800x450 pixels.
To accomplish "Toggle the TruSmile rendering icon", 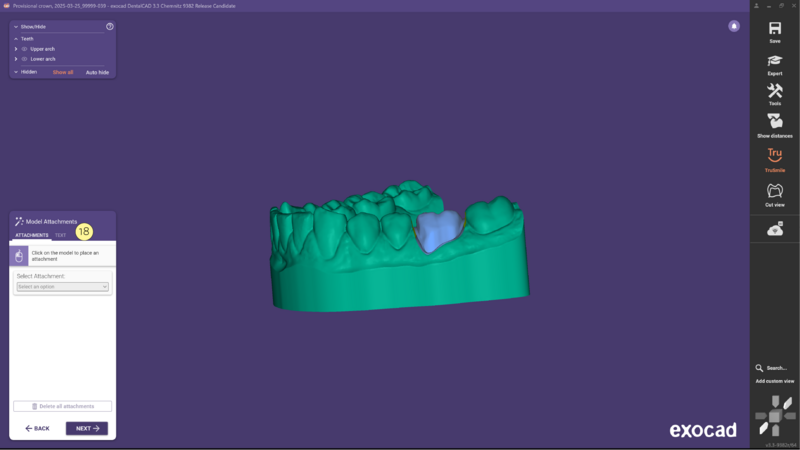I will pyautogui.click(x=774, y=155).
